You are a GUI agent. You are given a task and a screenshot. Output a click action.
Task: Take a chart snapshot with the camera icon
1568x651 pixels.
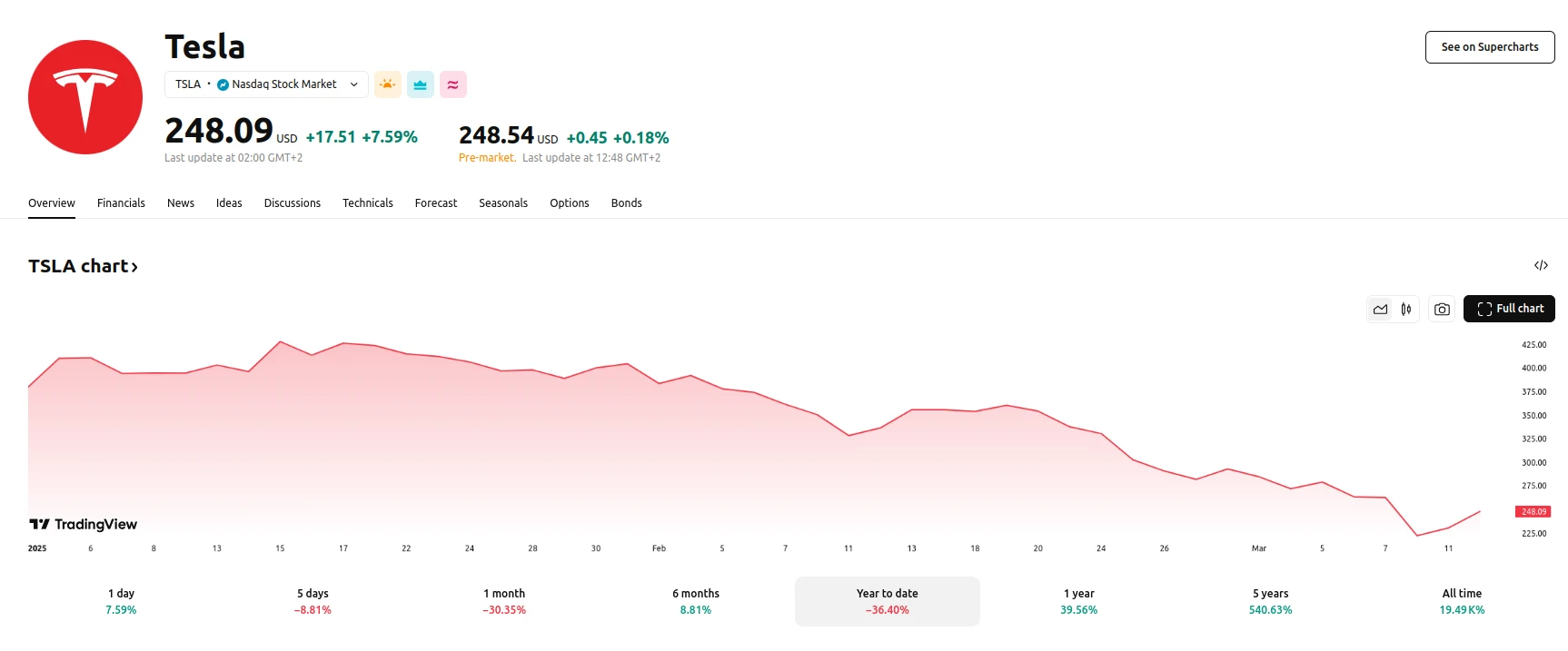pyautogui.click(x=1441, y=309)
